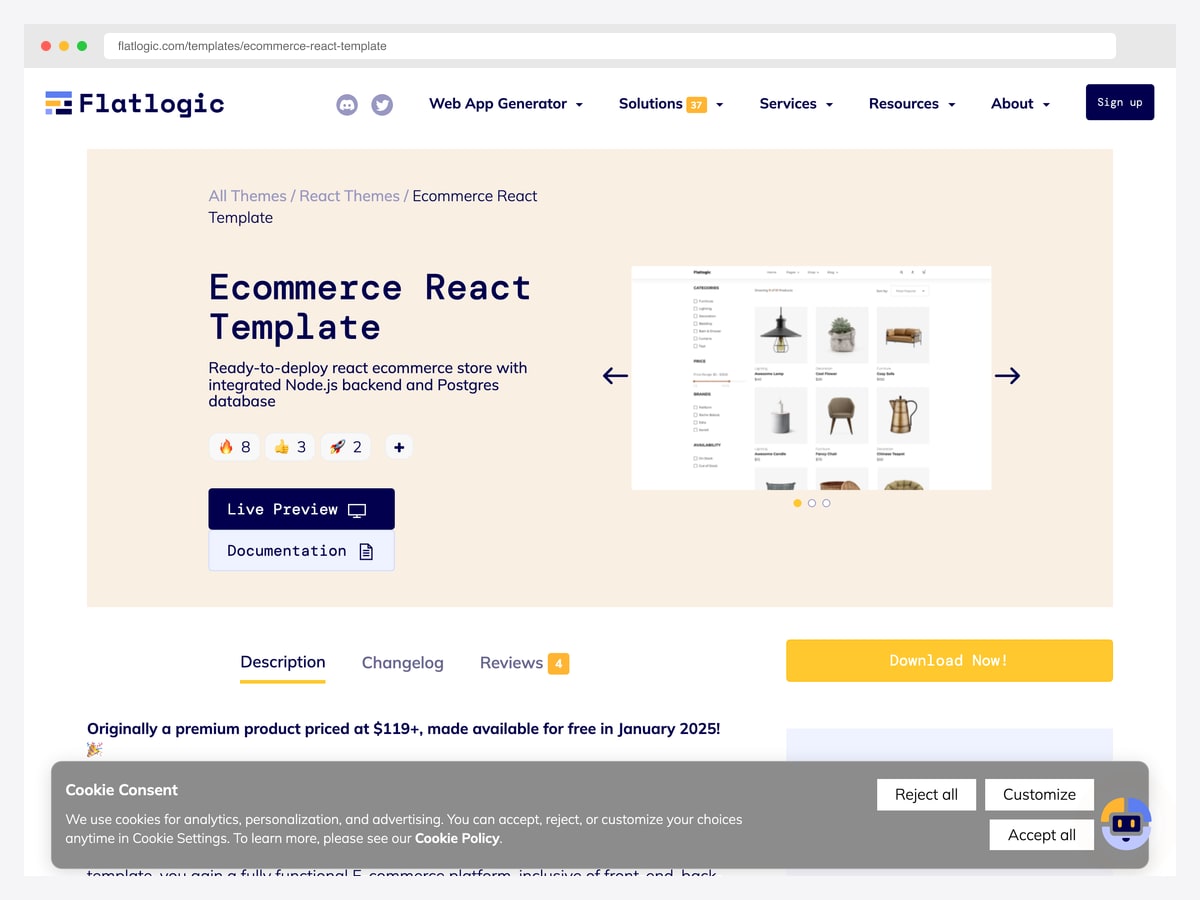Open the chatbot robot assistant icon
Image resolution: width=1200 pixels, height=900 pixels.
click(1127, 823)
